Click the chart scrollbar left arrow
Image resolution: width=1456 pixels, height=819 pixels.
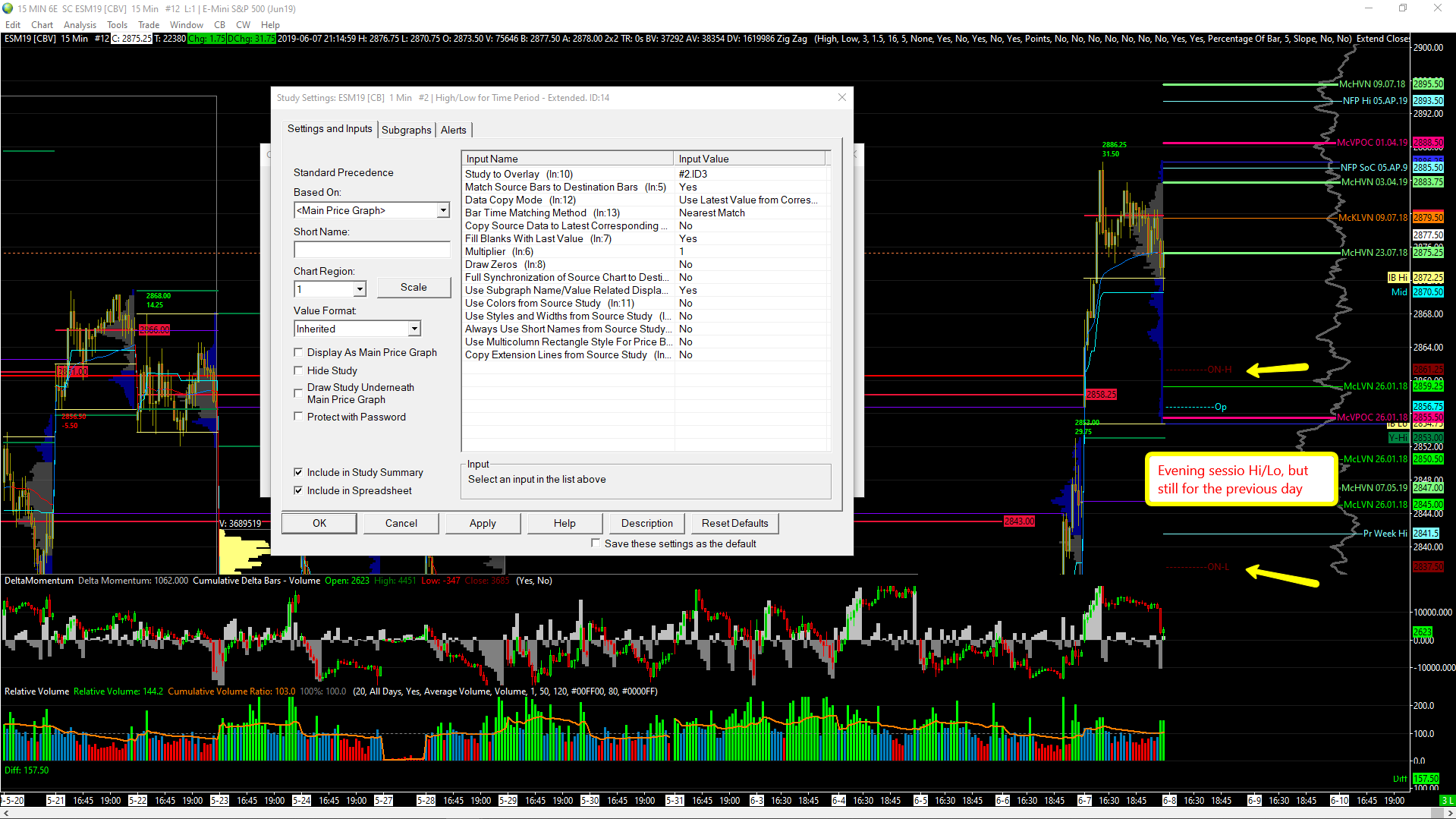click(x=5, y=813)
